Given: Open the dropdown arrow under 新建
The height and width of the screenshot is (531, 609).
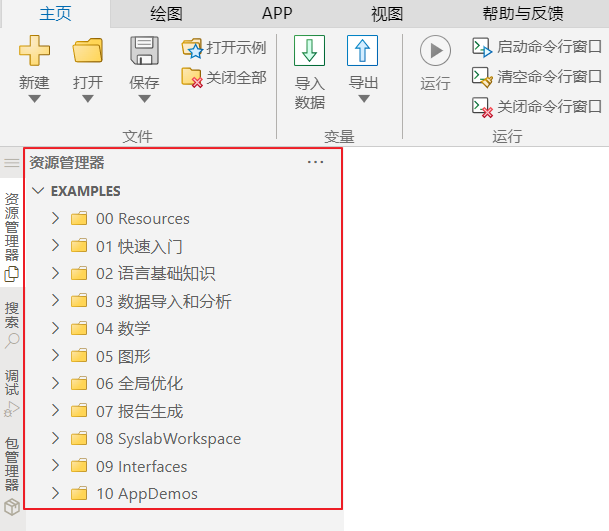Looking at the screenshot, I should pyautogui.click(x=34, y=98).
